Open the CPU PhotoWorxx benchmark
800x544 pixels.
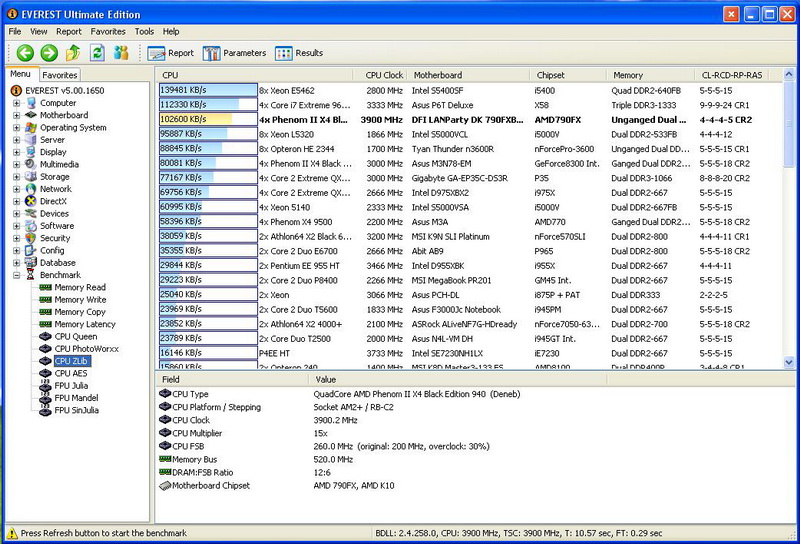point(86,349)
